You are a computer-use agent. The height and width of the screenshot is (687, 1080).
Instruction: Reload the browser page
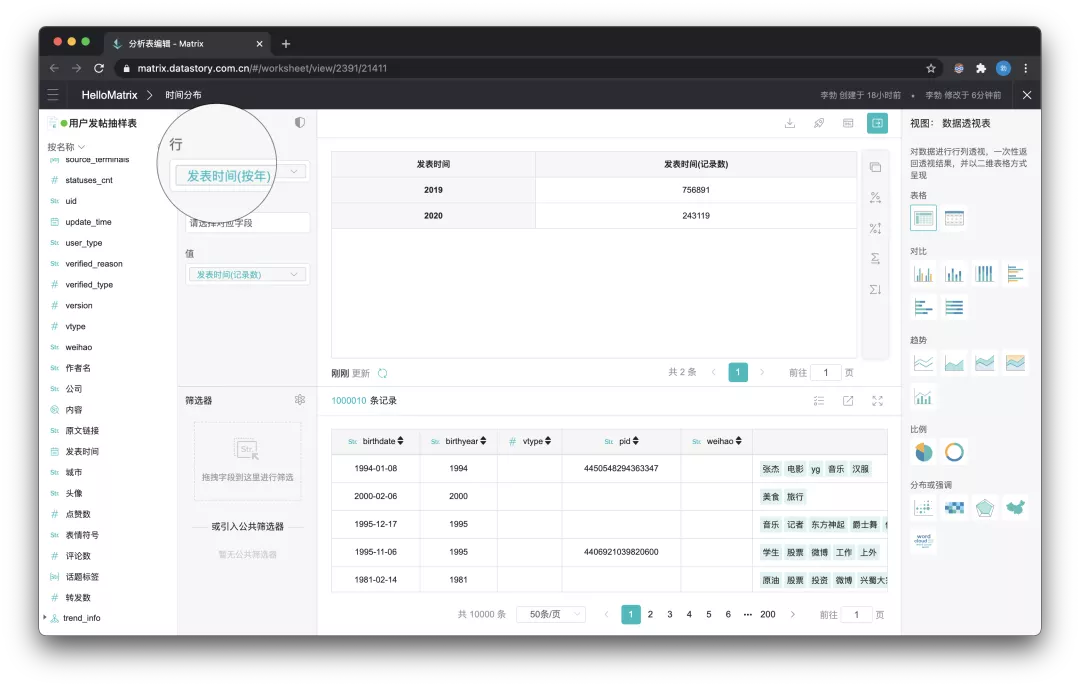[x=98, y=68]
